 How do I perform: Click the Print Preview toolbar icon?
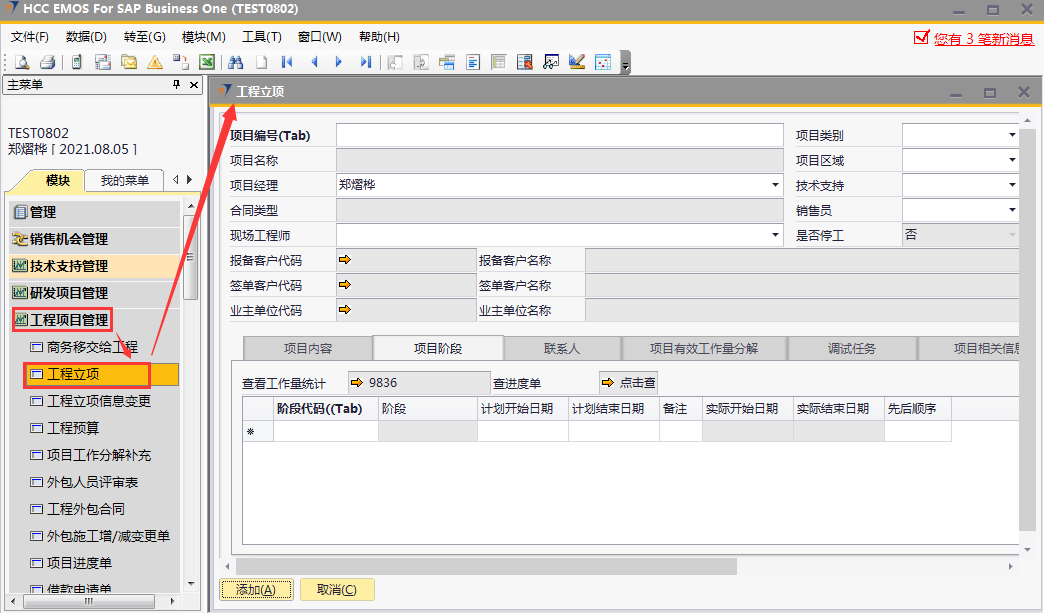[21, 62]
